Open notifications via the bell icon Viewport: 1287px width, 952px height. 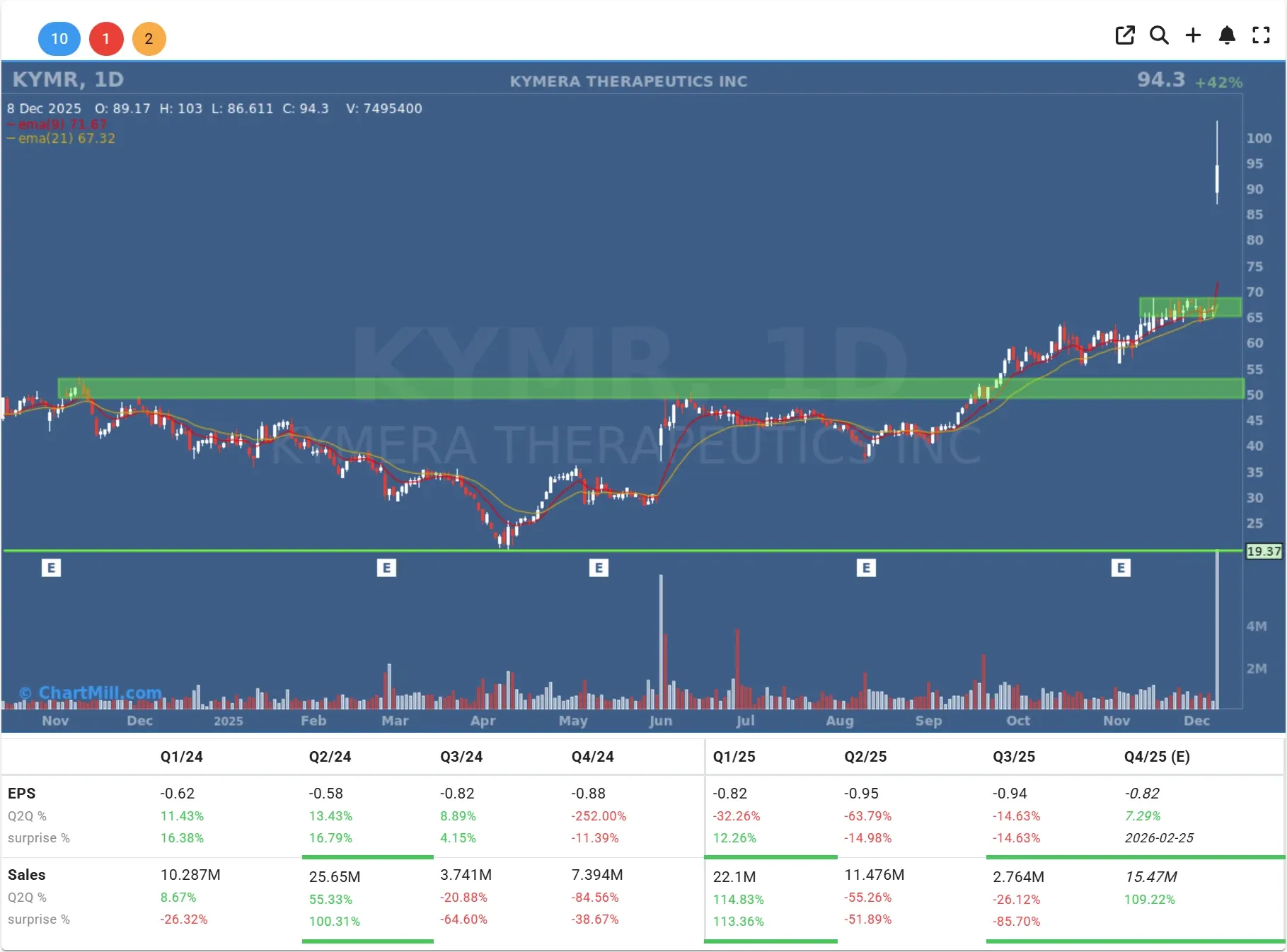tap(1228, 35)
